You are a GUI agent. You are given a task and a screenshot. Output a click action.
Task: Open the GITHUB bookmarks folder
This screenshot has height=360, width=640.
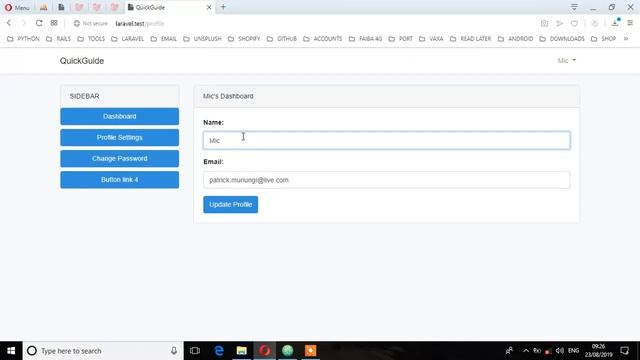[282, 39]
